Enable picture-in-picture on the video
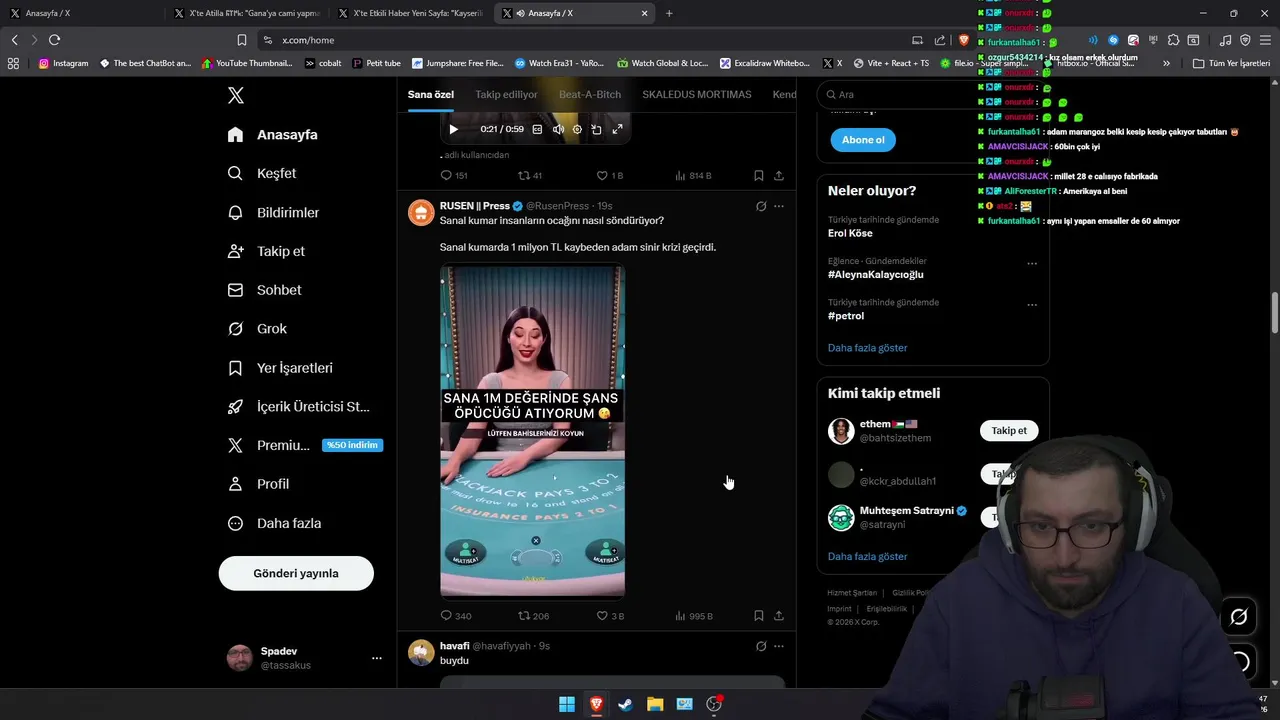The image size is (1280, 720). (596, 129)
